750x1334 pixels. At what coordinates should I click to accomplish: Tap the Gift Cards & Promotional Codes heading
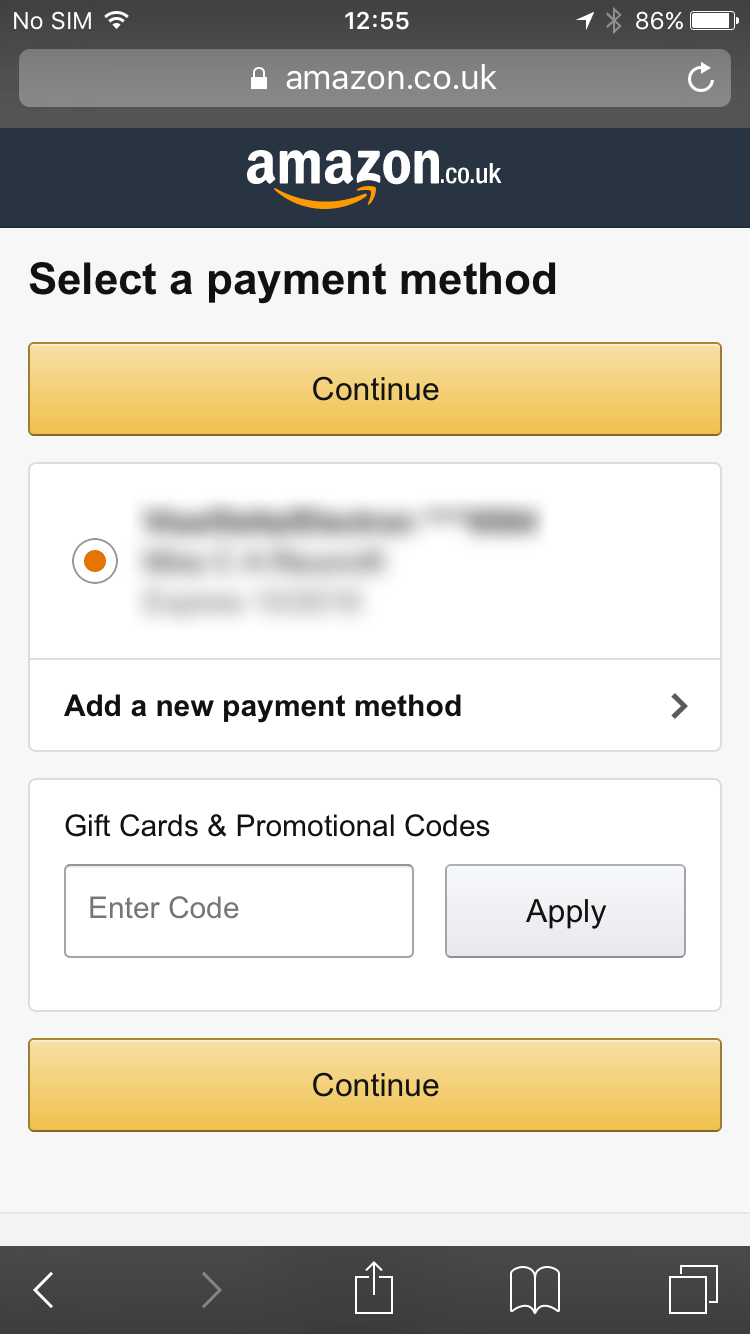[277, 826]
